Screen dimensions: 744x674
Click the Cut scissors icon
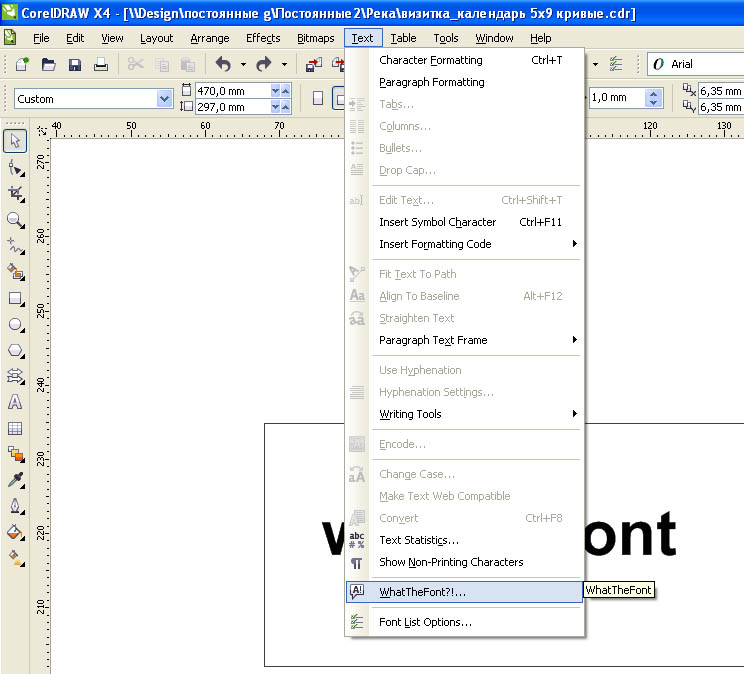coord(136,64)
